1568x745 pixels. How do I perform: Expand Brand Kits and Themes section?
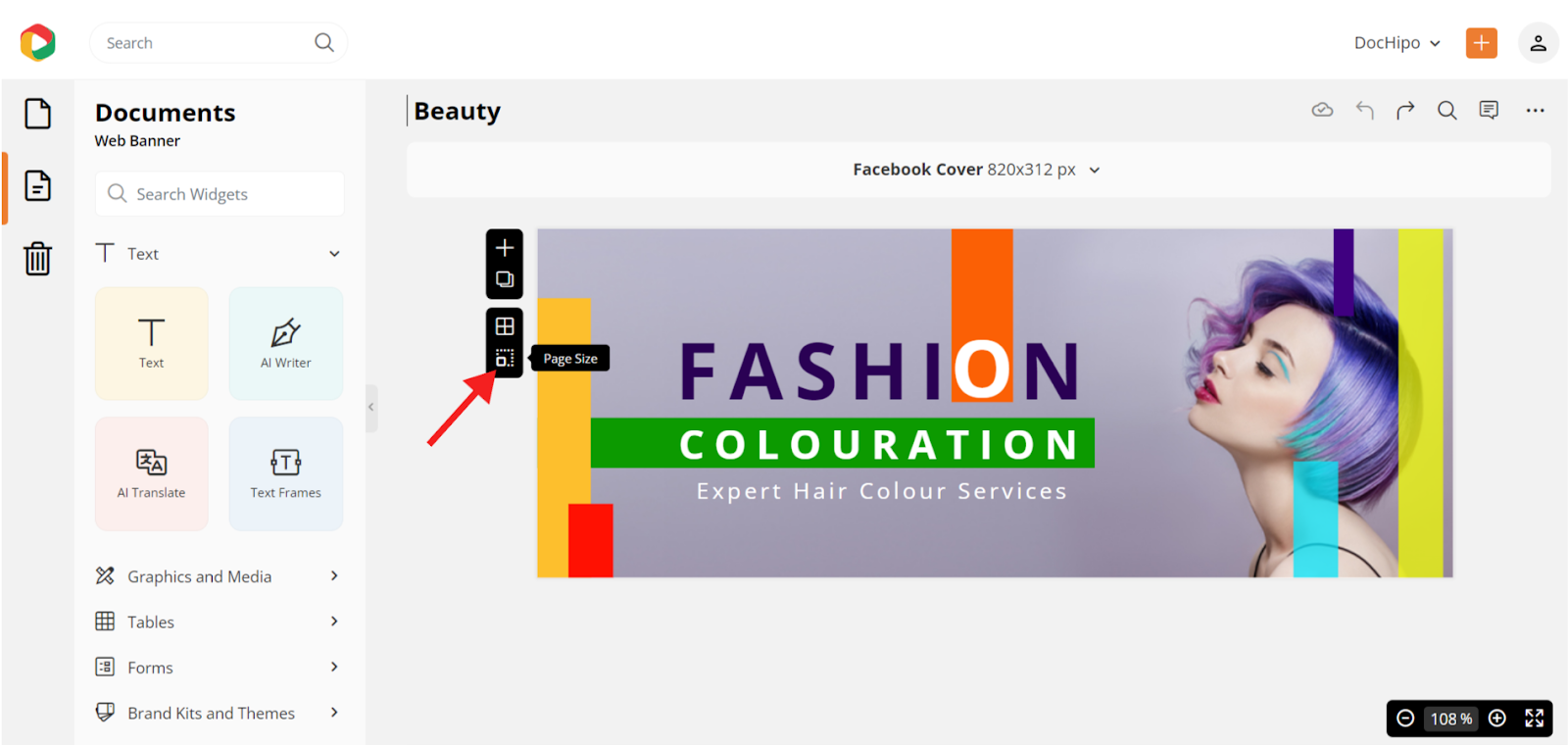click(219, 713)
